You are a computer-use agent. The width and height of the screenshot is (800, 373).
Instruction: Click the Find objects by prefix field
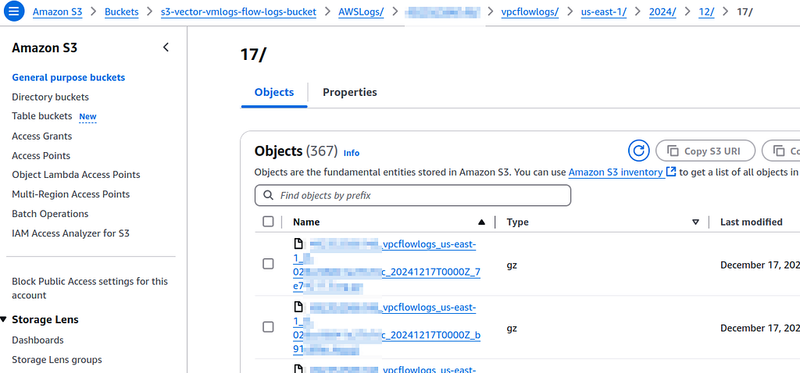[x=412, y=195]
